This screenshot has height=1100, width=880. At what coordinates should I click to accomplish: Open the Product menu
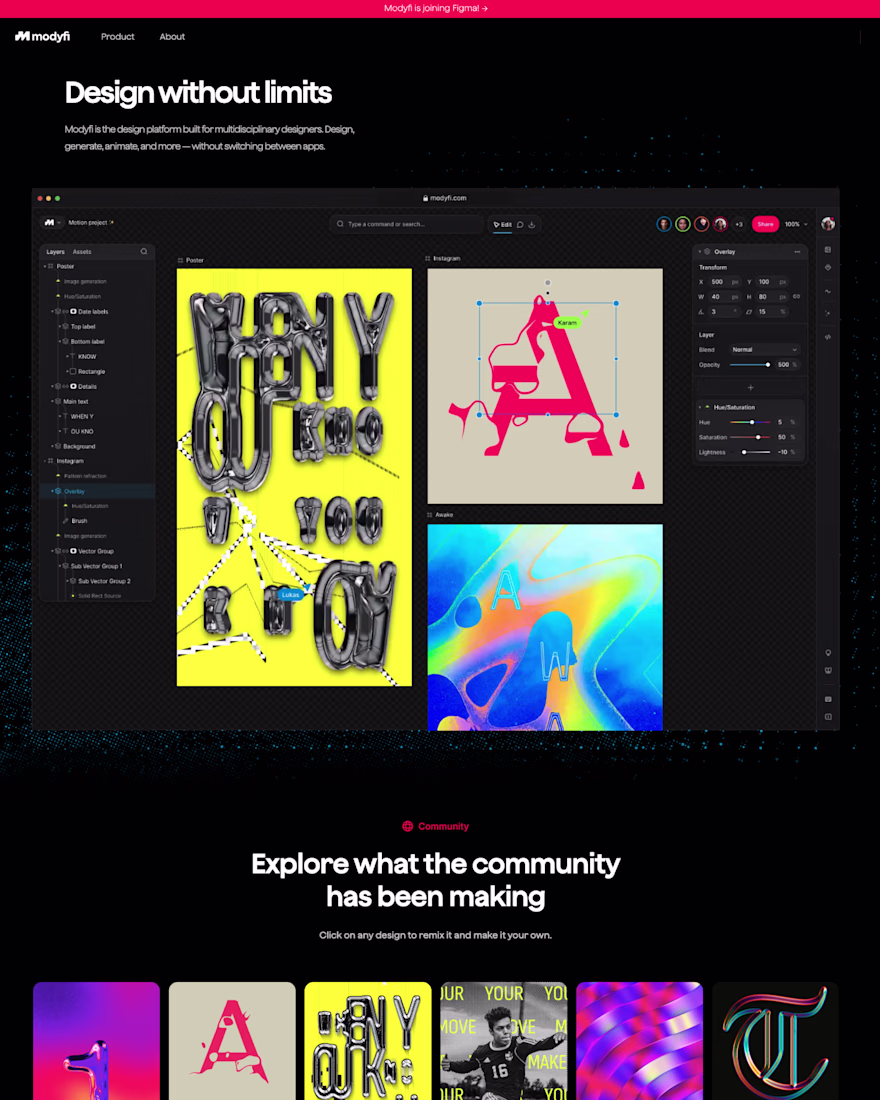coord(117,36)
